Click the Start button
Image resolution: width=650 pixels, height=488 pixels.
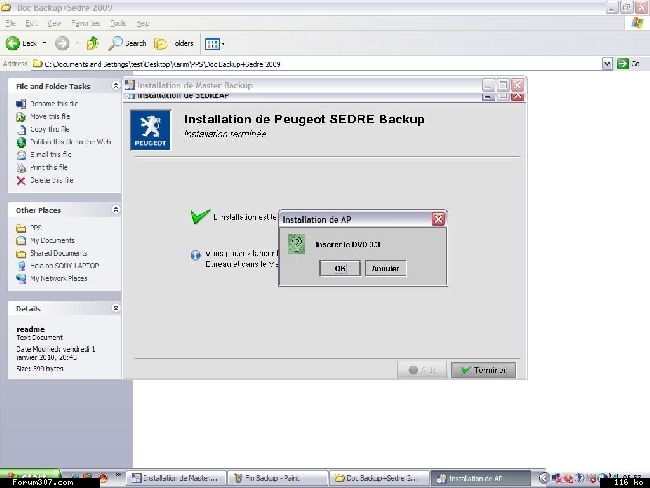click(x=30, y=476)
